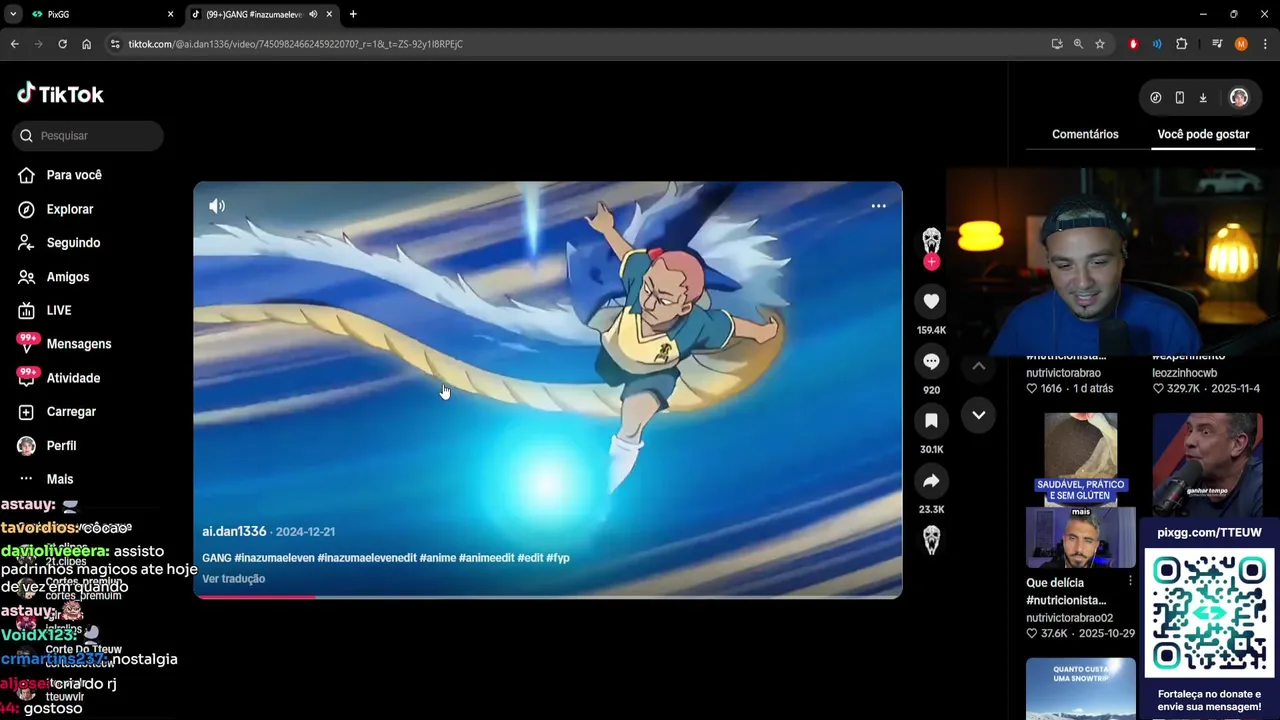This screenshot has height=720, width=1280.
Task: Close the PixGG browser tab
Action: coord(170,14)
